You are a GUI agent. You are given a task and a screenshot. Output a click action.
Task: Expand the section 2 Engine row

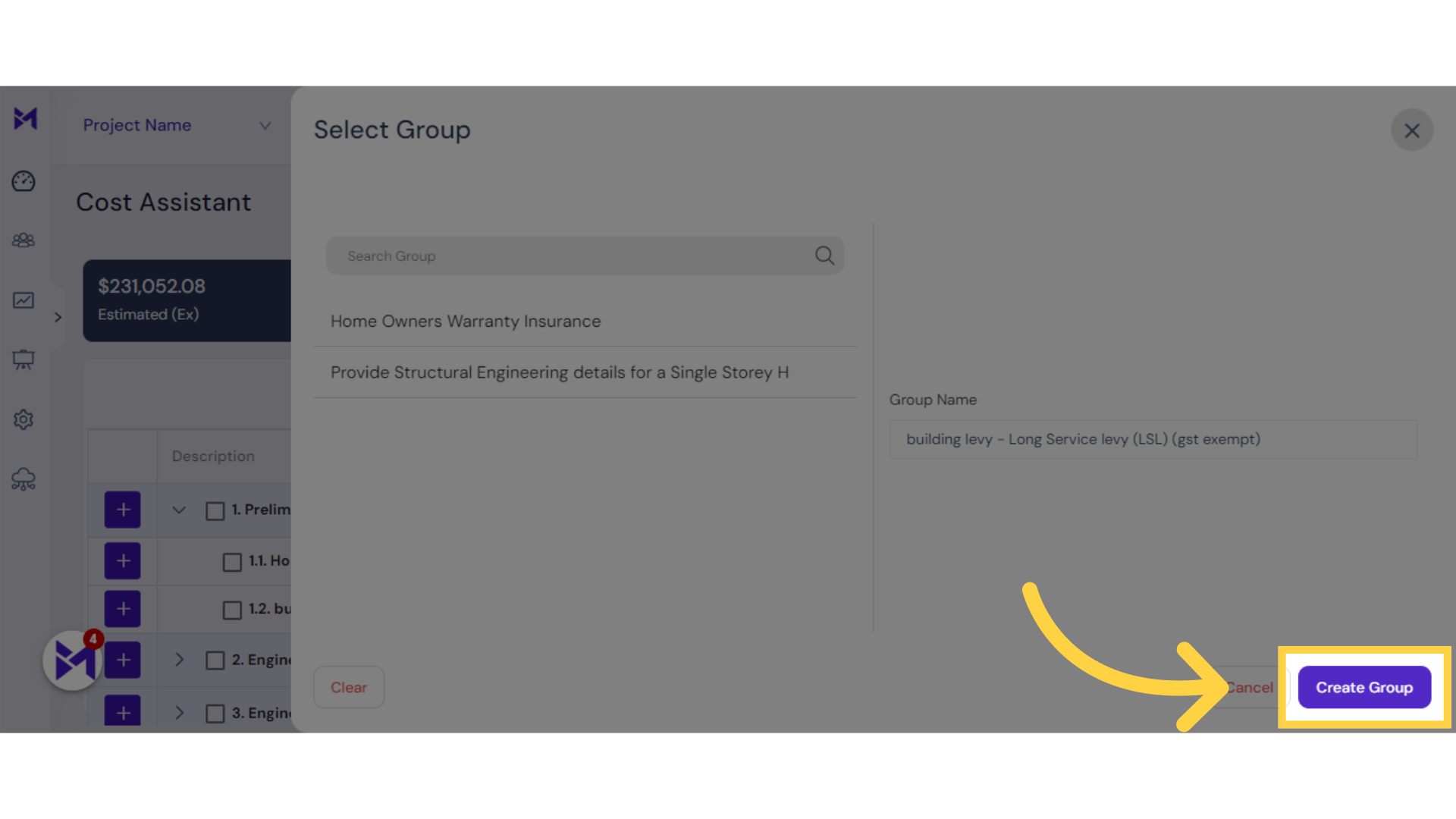pos(180,659)
